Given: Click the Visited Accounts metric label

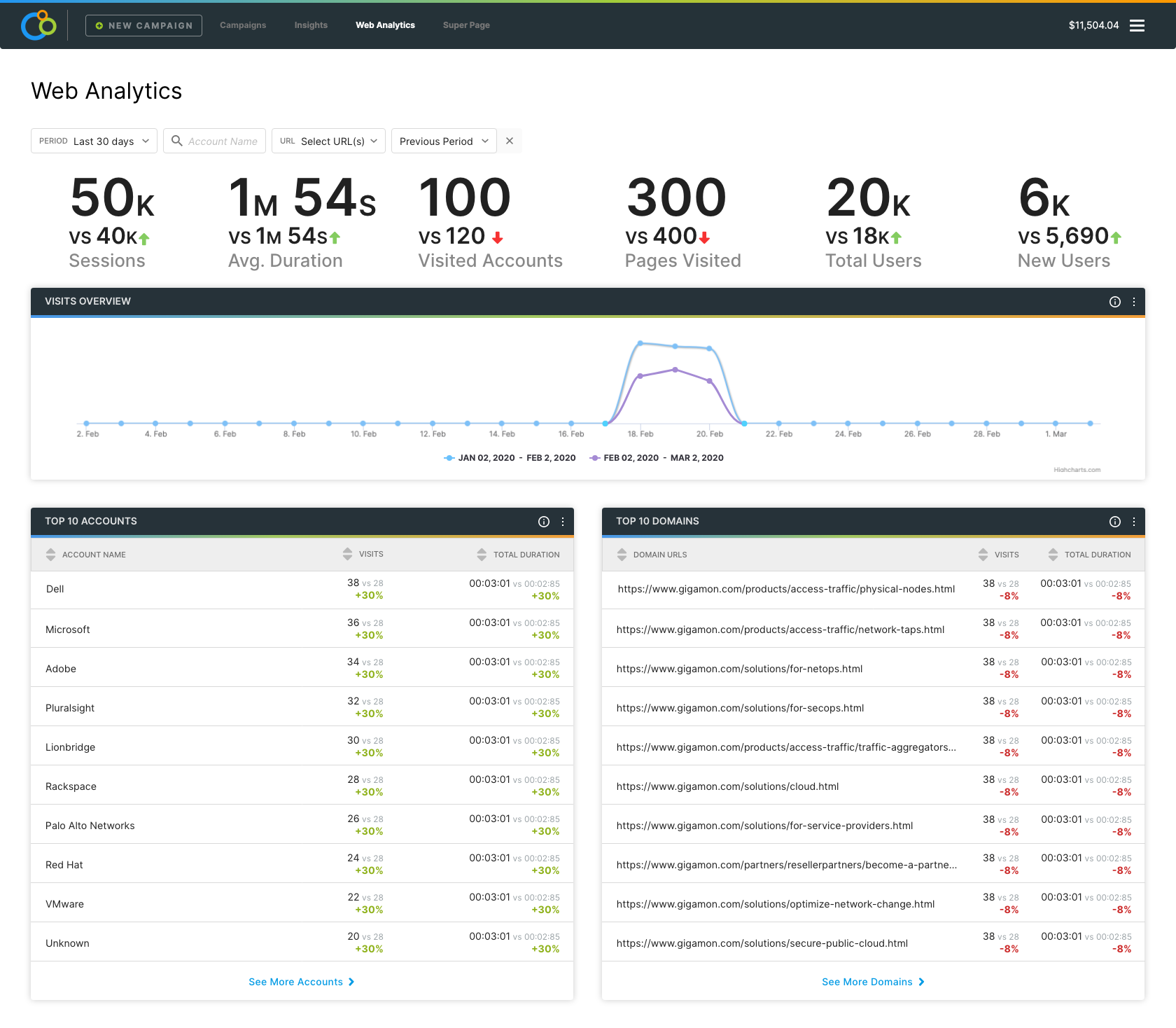Looking at the screenshot, I should [x=490, y=261].
